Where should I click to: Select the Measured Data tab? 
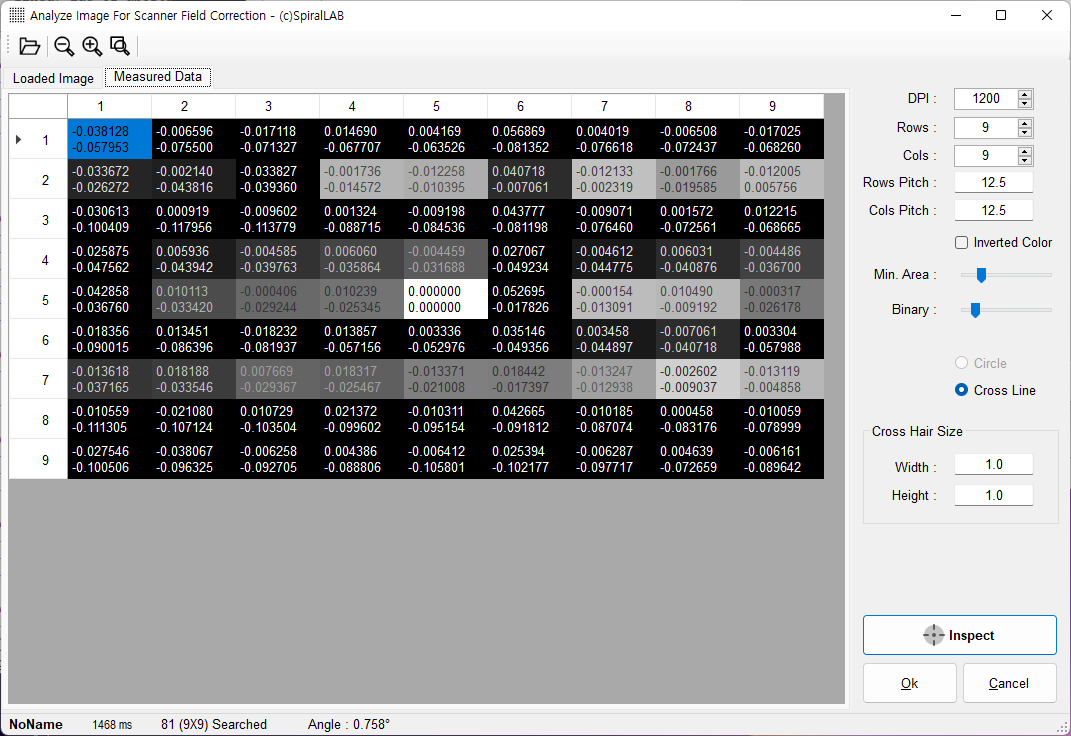pyautogui.click(x=158, y=76)
